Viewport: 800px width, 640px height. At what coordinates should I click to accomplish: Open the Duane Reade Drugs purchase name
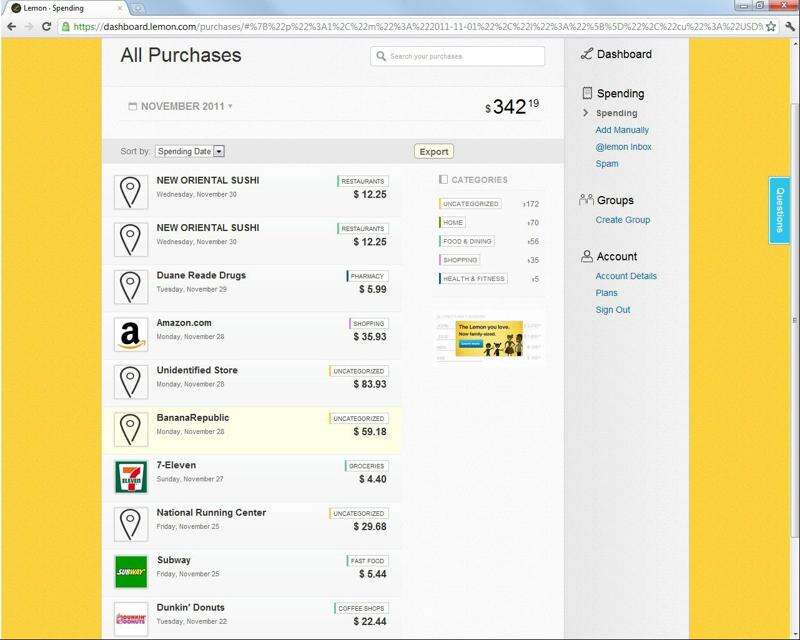[201, 275]
